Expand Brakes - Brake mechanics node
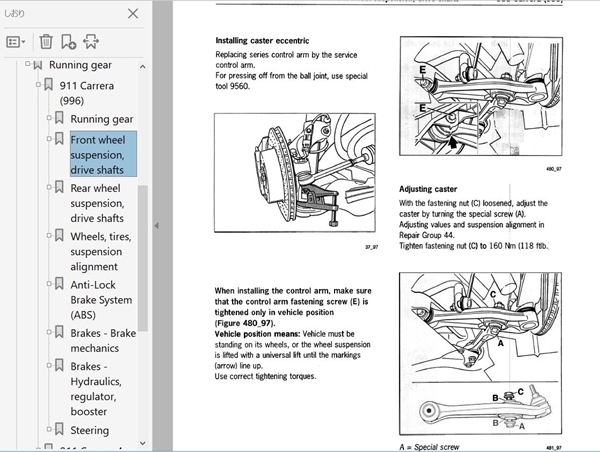The width and height of the screenshot is (600, 452). 49,332
